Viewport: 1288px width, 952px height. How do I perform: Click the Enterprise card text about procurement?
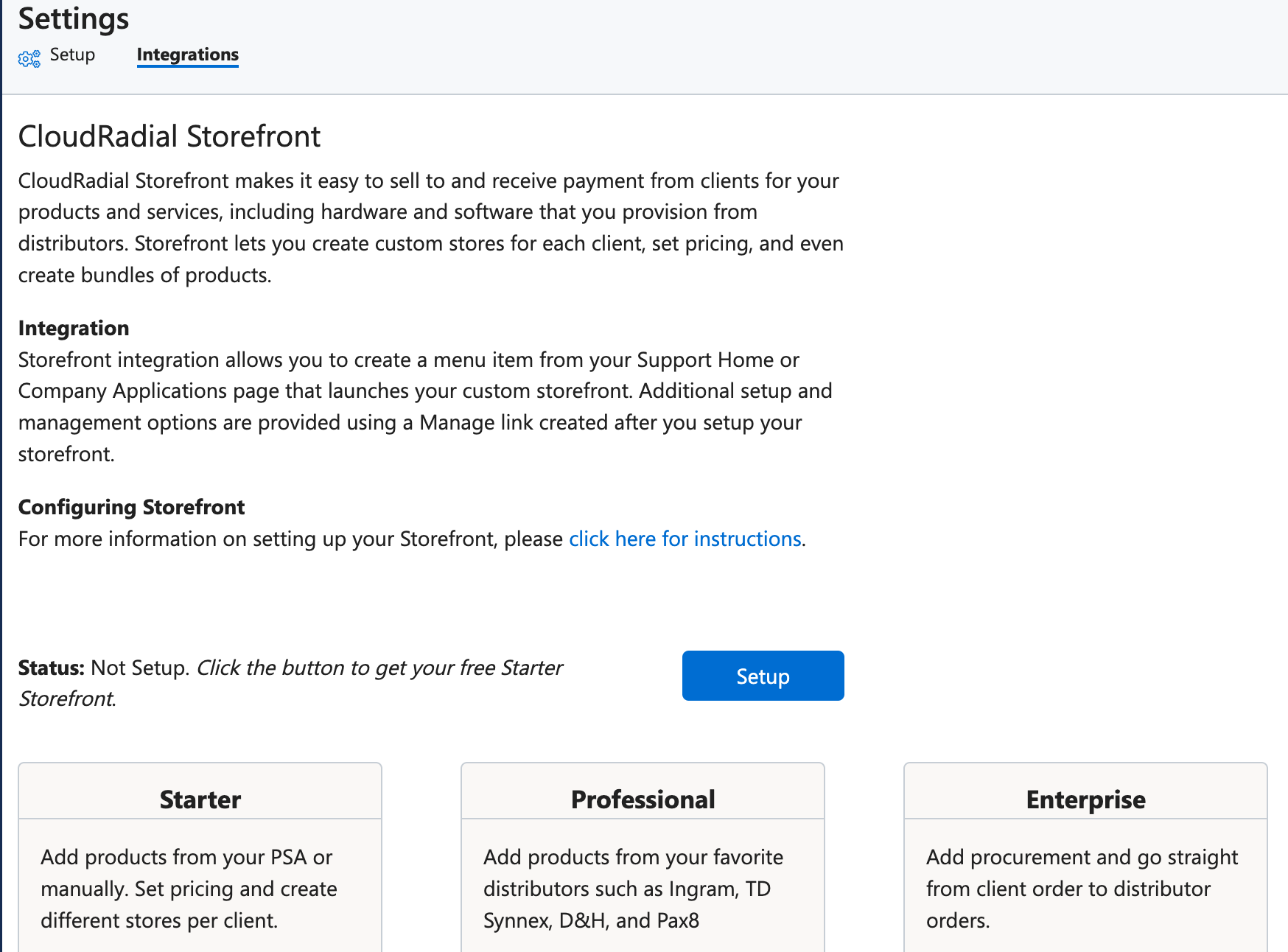(x=1082, y=889)
